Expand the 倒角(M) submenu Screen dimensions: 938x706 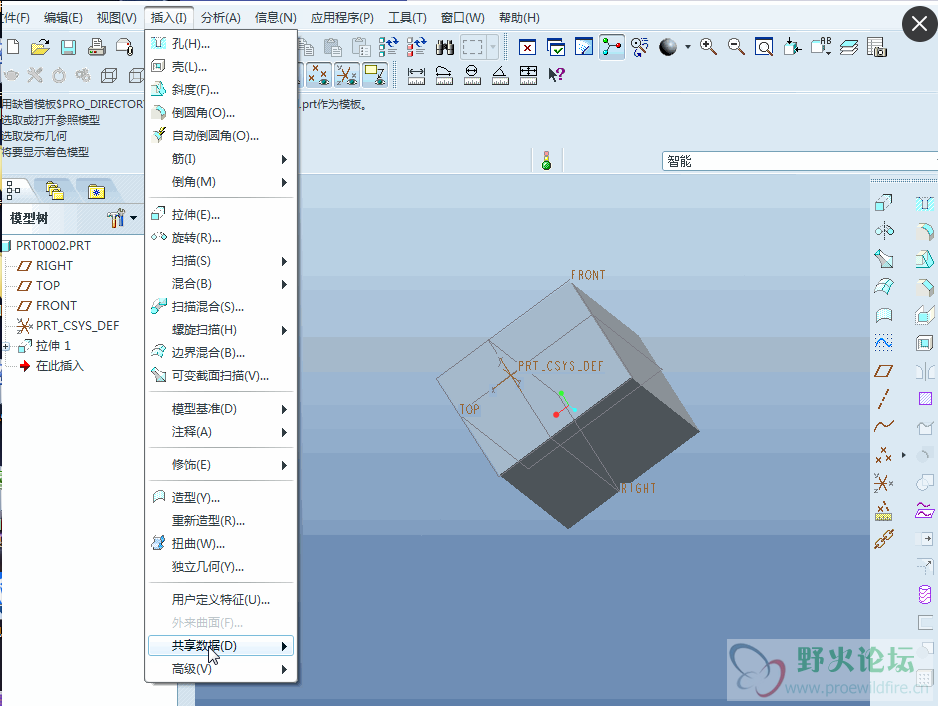point(221,182)
